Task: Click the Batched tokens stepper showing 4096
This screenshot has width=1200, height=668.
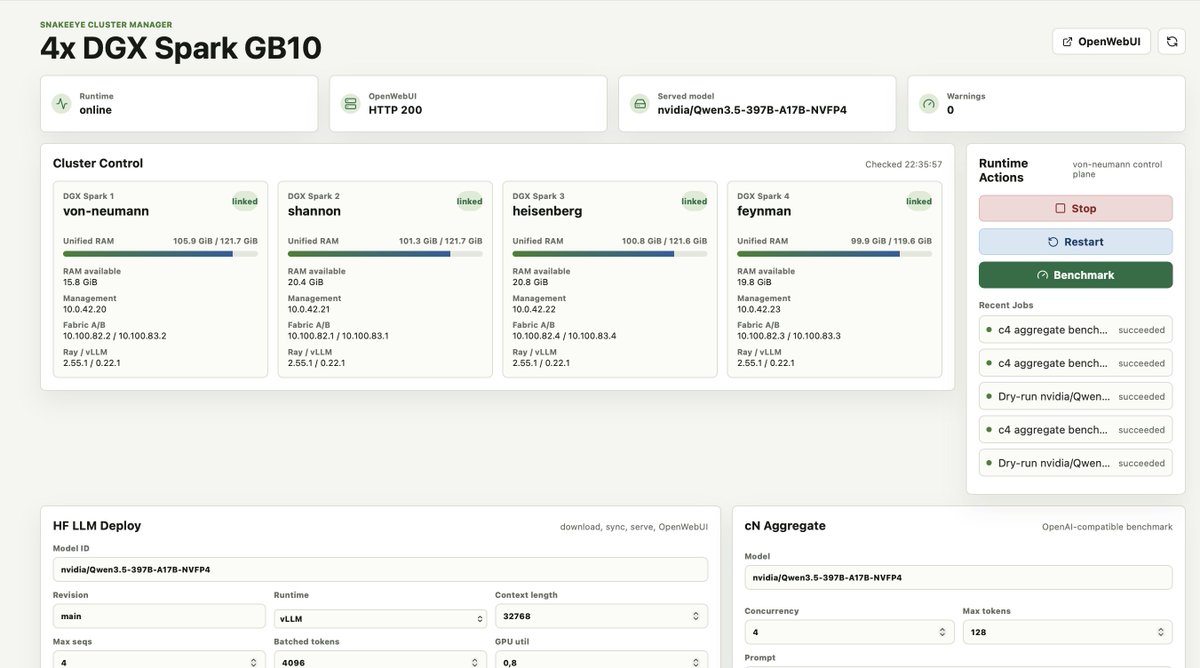Action: click(380, 660)
